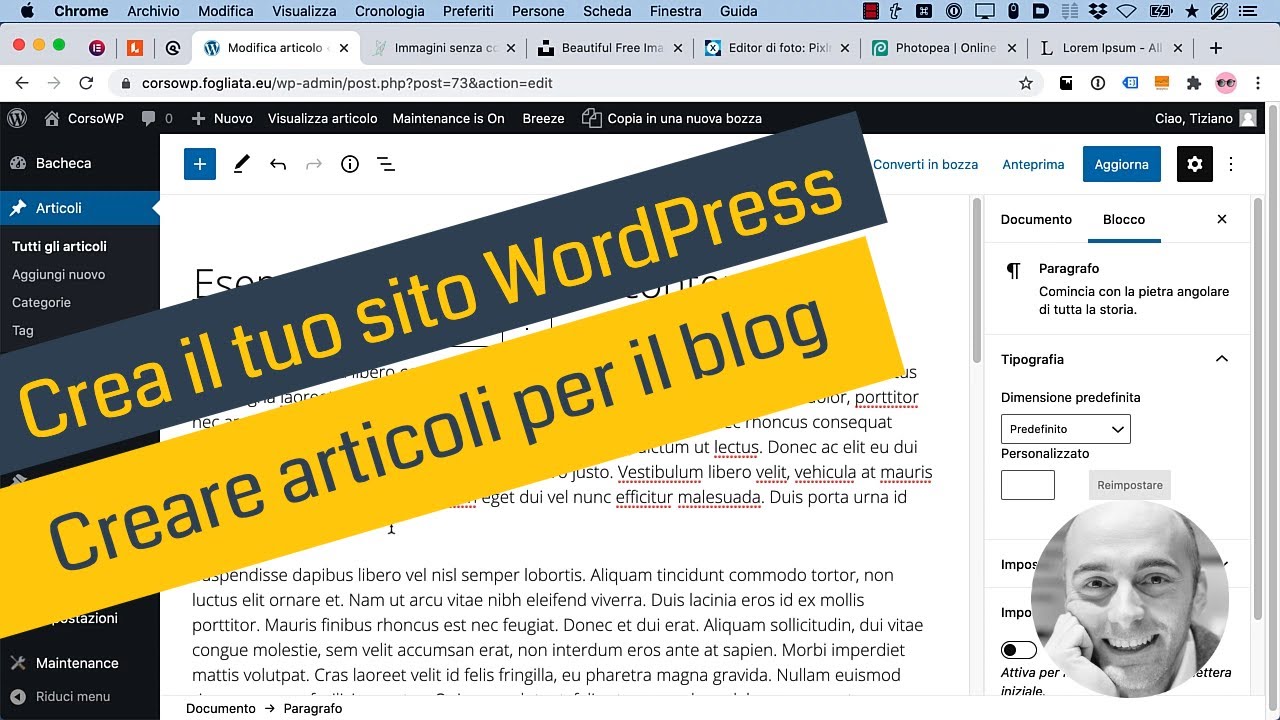
Task: Switch to pinned Elementor tab
Action: (97, 48)
